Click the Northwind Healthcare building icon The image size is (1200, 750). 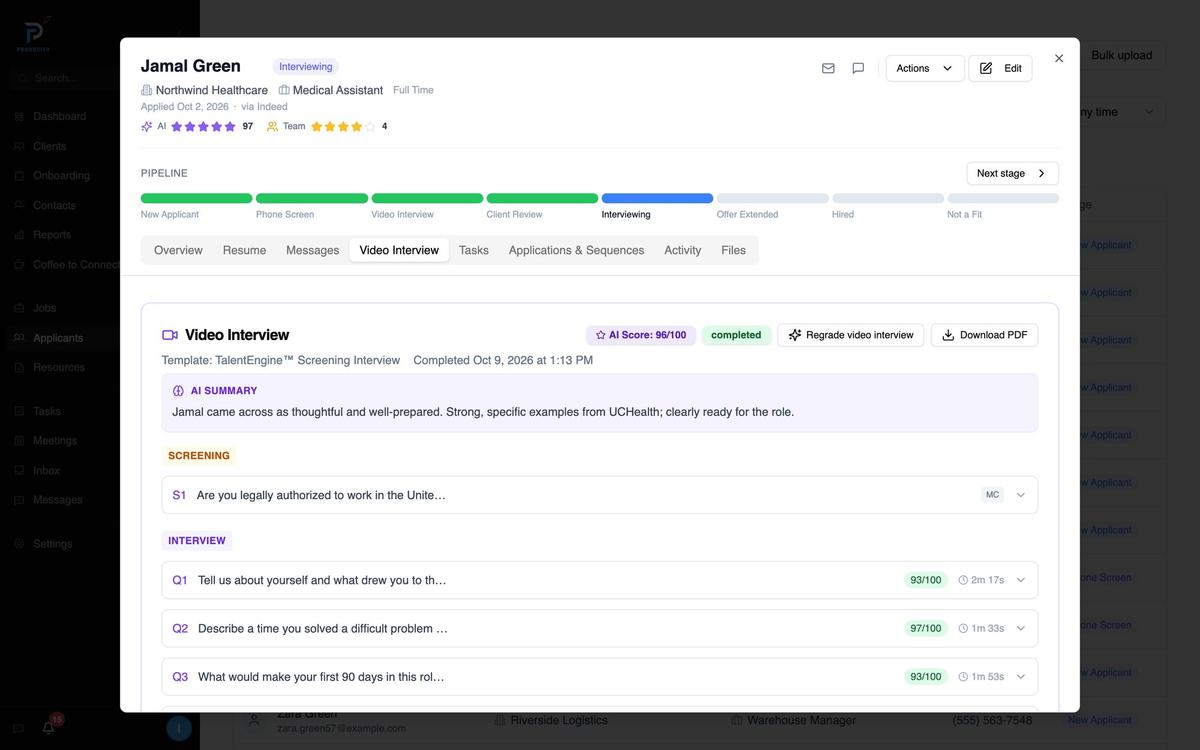point(147,90)
